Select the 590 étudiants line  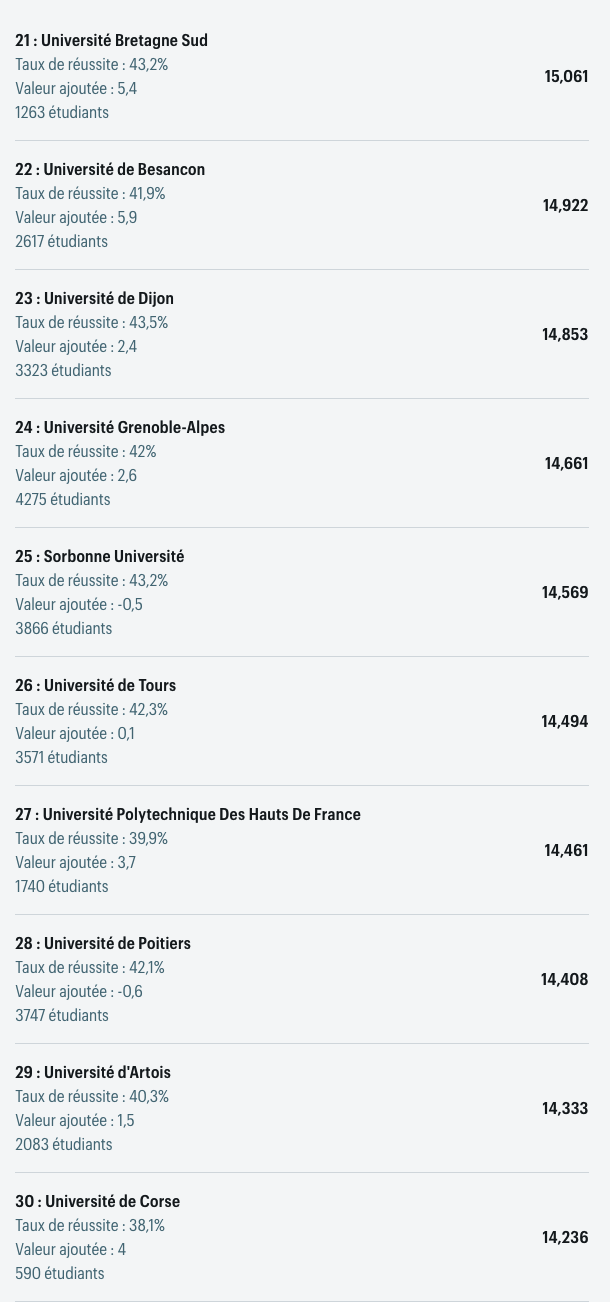[60, 1274]
